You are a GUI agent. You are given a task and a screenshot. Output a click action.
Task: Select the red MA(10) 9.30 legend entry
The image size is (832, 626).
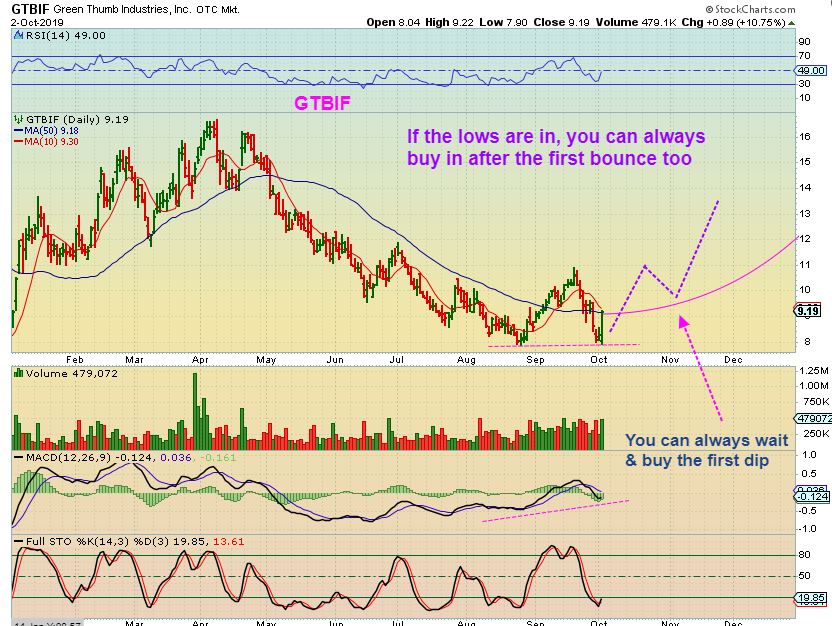click(46, 142)
